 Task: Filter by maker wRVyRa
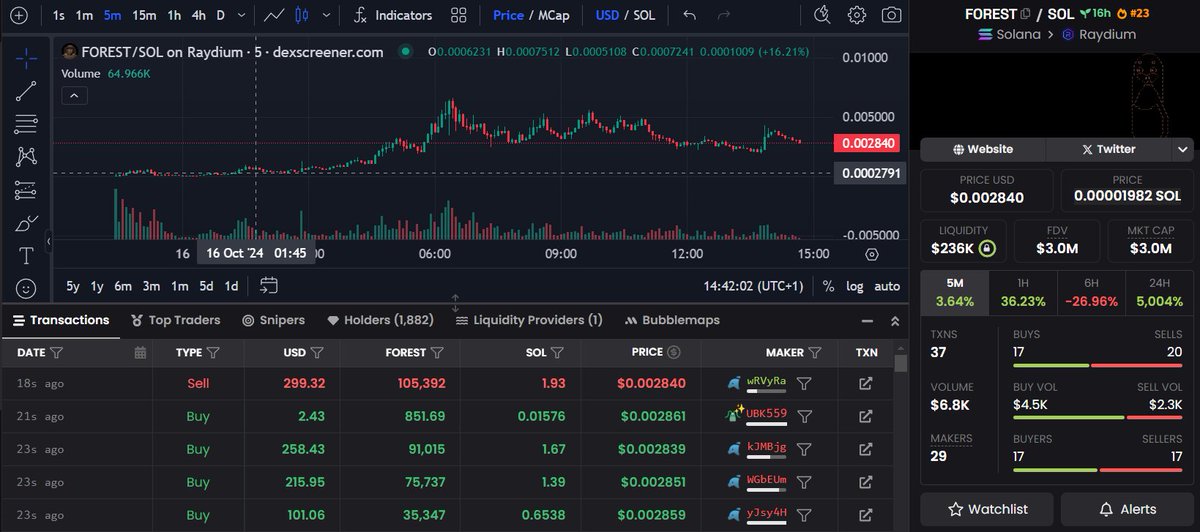click(x=804, y=383)
